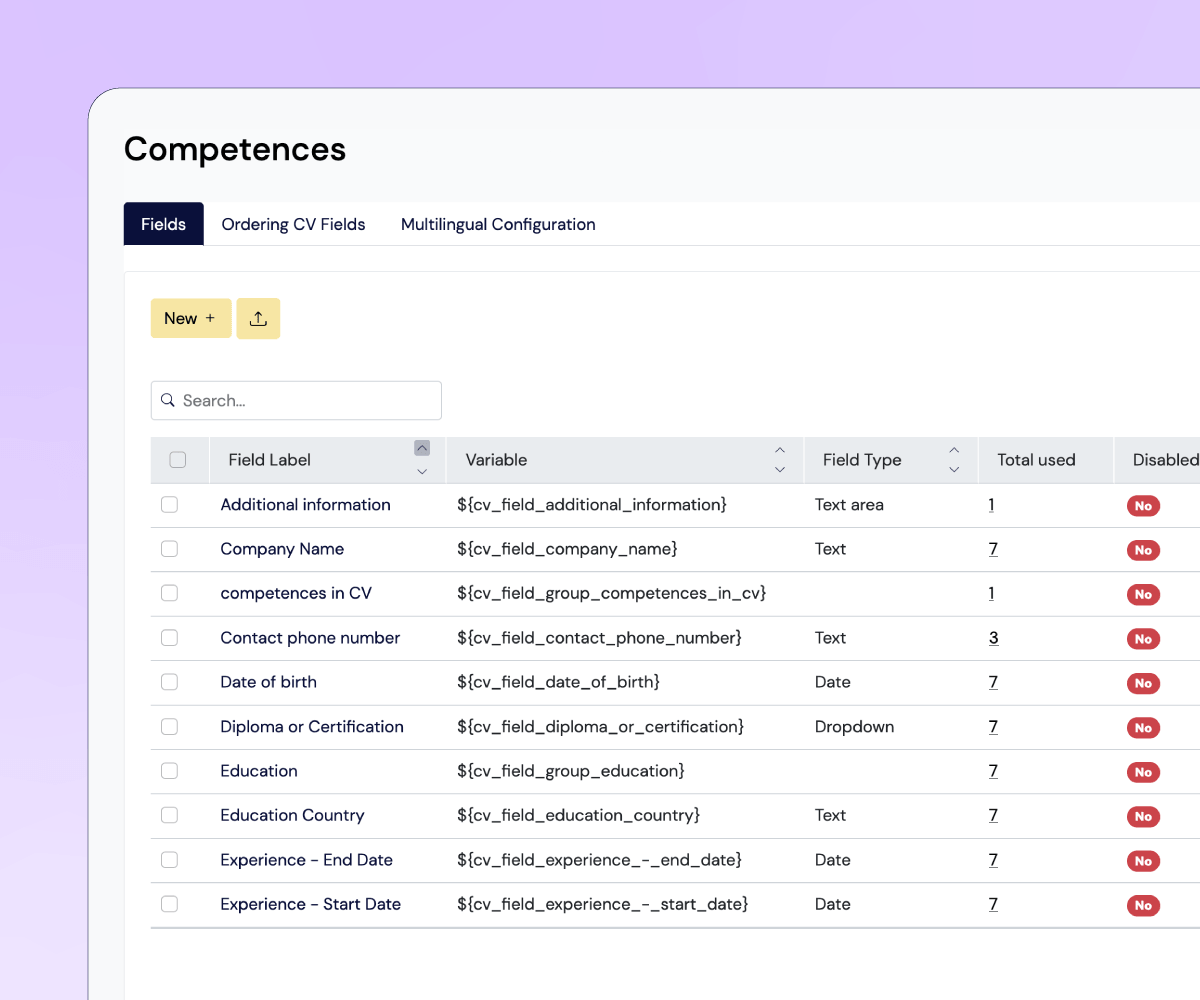Viewport: 1200px width, 1000px height.
Task: Click total used 3 for Contact phone number
Action: point(993,638)
